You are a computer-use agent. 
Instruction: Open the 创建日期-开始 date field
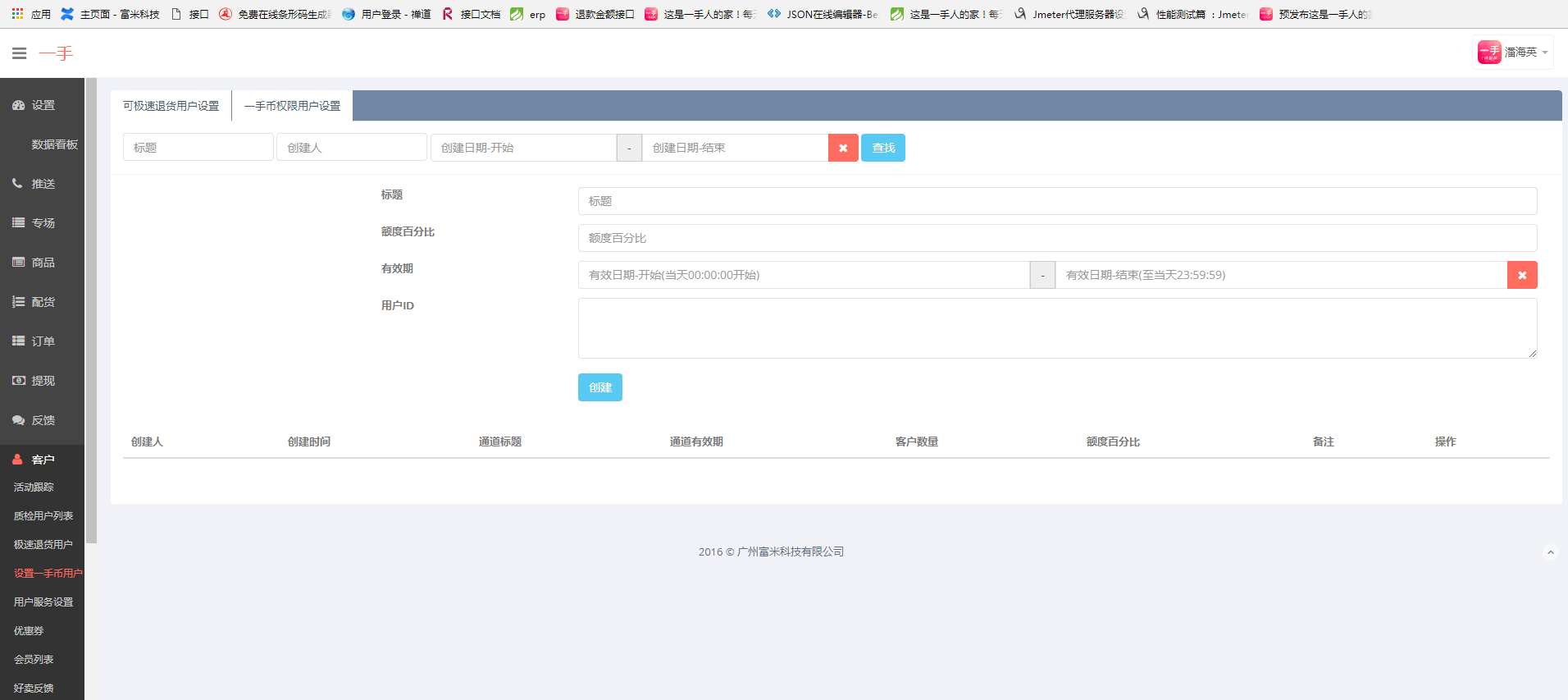tap(523, 148)
